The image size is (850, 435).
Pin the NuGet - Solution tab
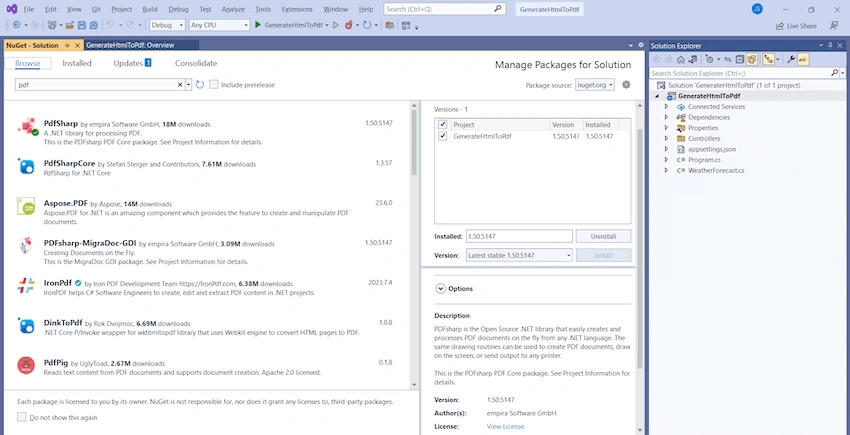pos(67,46)
